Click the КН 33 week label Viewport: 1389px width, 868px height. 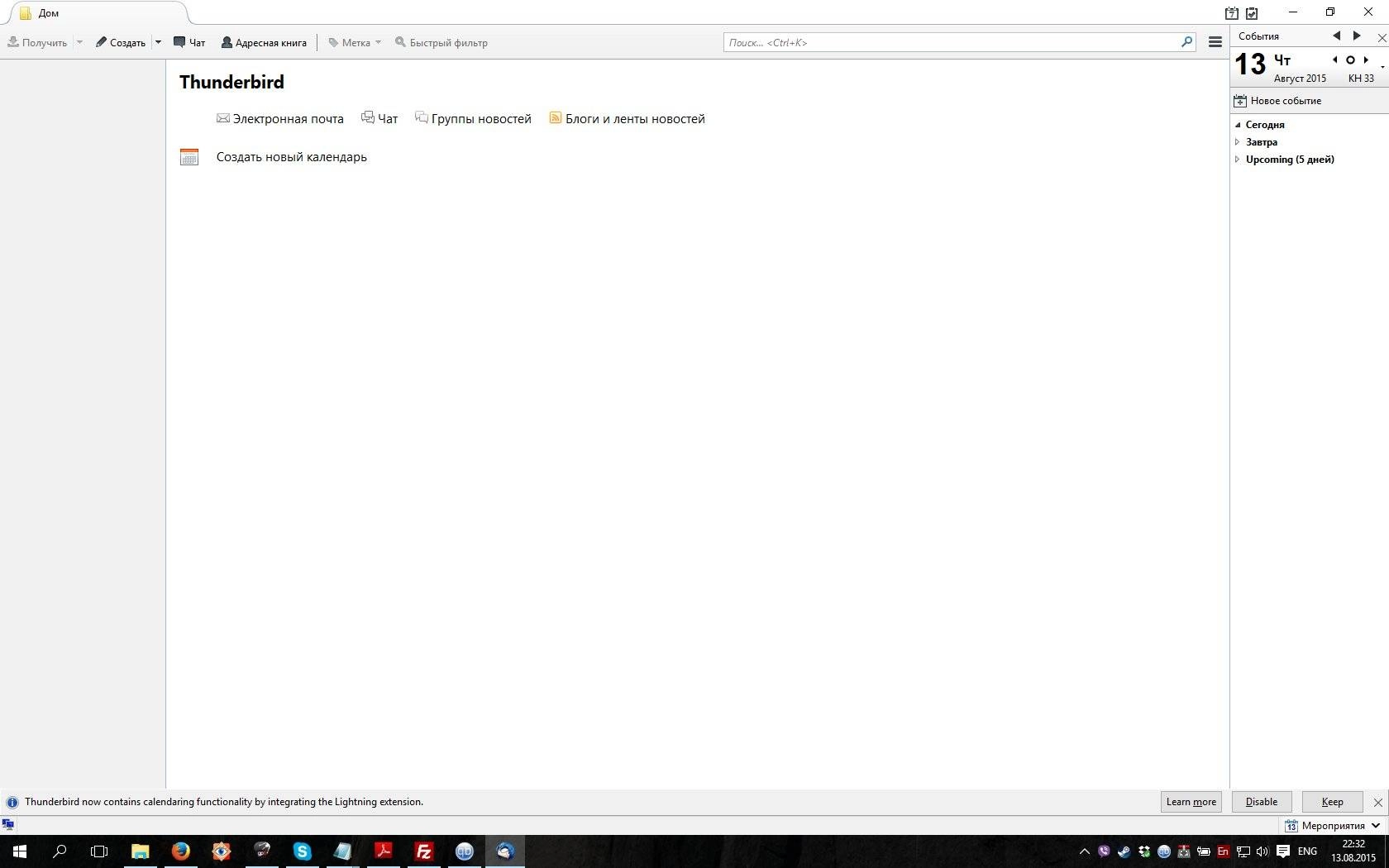coord(1361,79)
